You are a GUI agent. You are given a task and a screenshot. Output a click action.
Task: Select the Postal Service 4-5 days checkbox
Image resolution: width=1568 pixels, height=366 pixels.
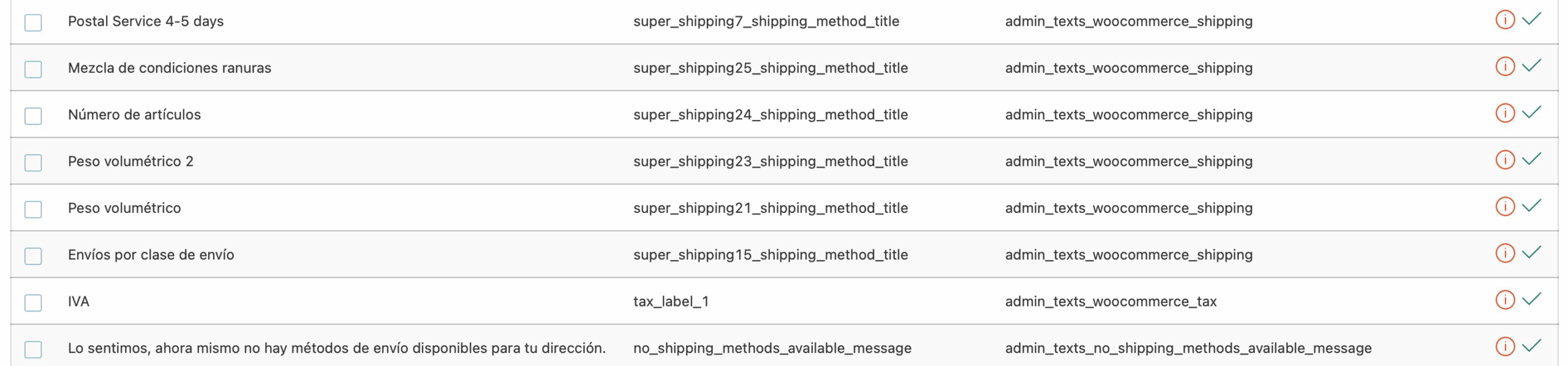33,23
